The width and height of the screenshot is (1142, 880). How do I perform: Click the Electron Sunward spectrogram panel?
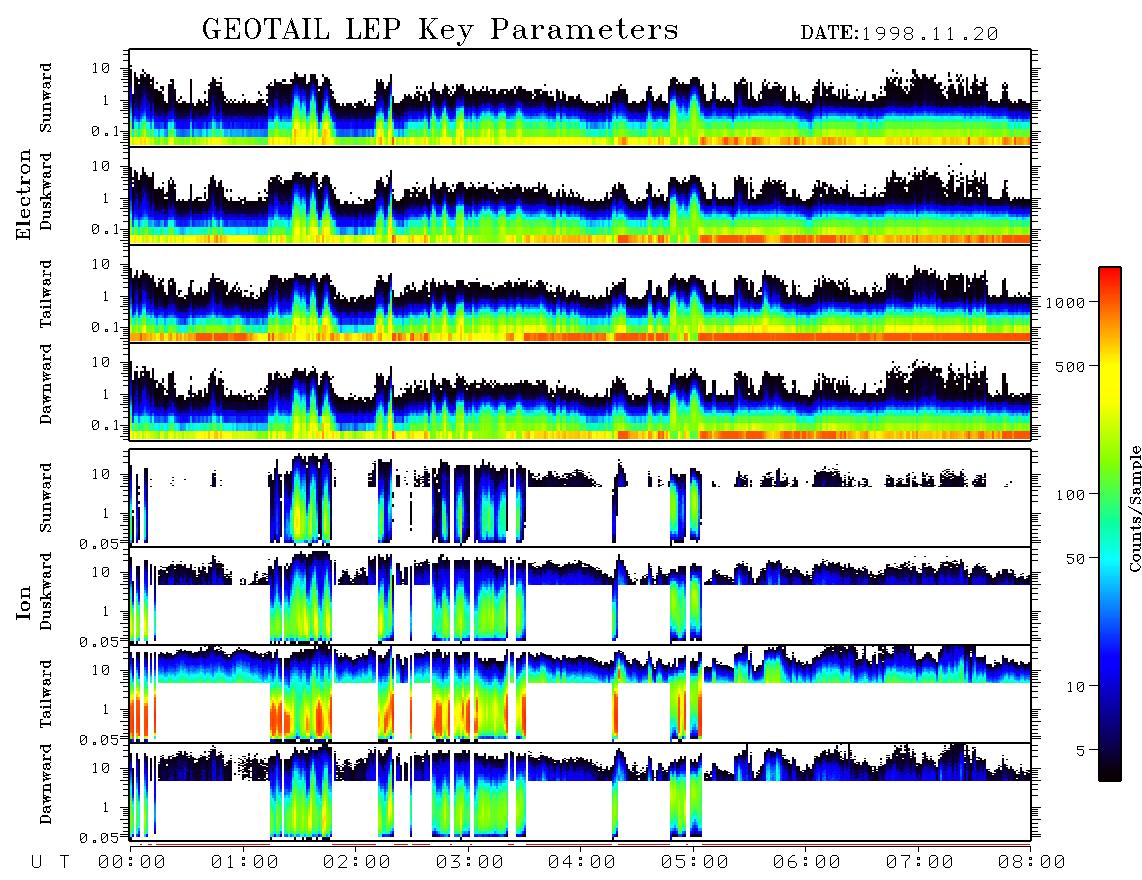[580, 98]
